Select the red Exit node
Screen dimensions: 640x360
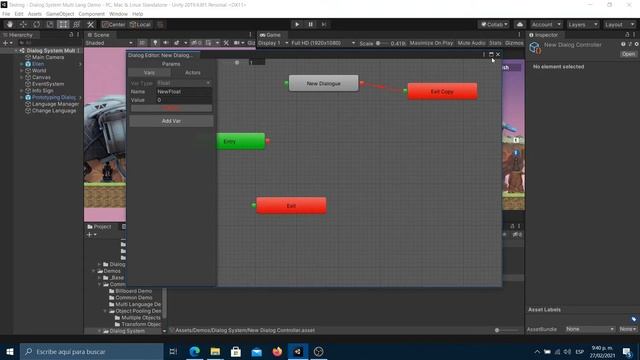[291, 205]
